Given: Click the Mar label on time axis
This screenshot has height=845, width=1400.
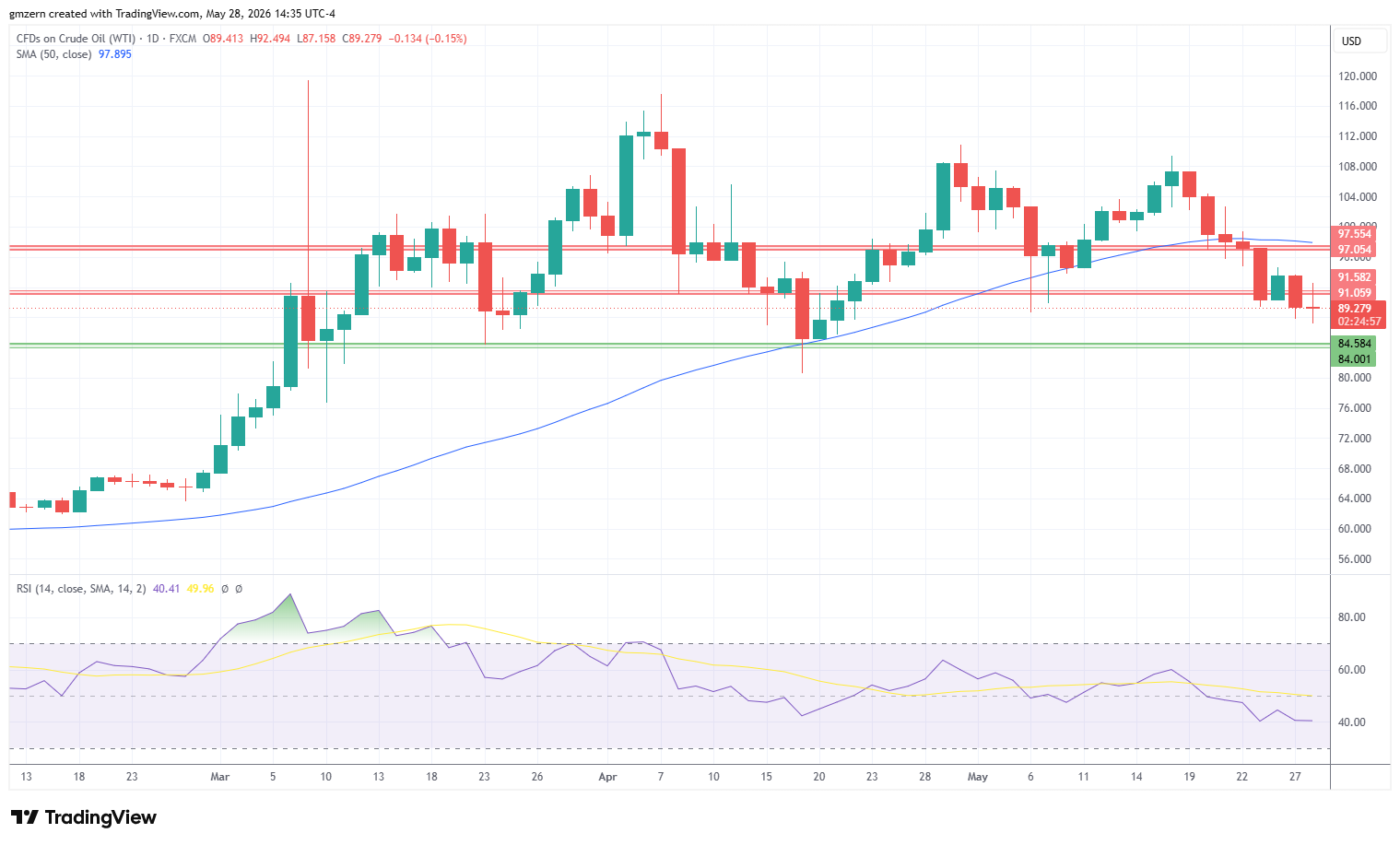Looking at the screenshot, I should pos(219,777).
